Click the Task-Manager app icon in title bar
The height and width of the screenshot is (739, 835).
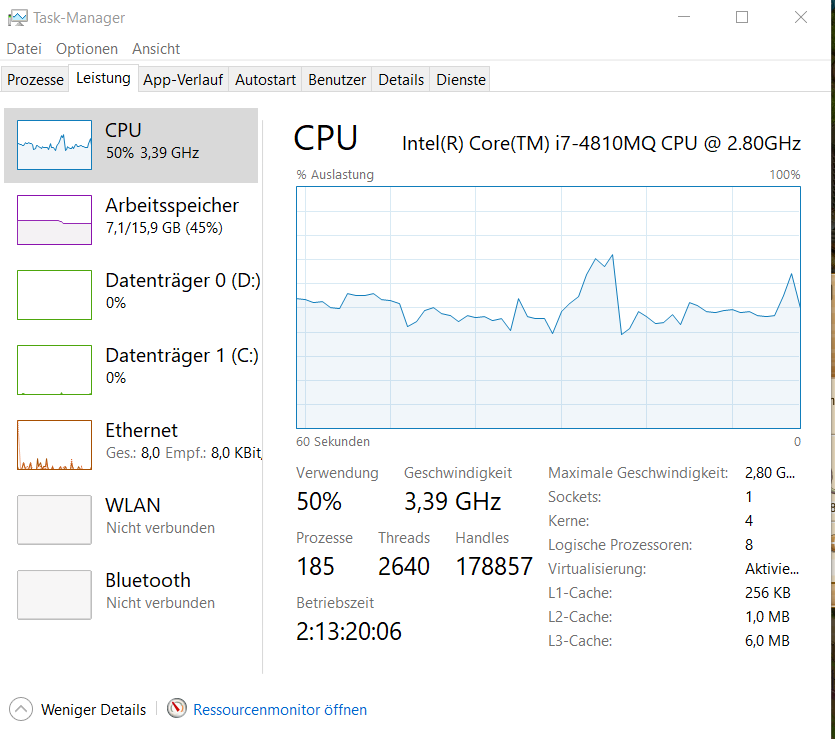[x=18, y=18]
